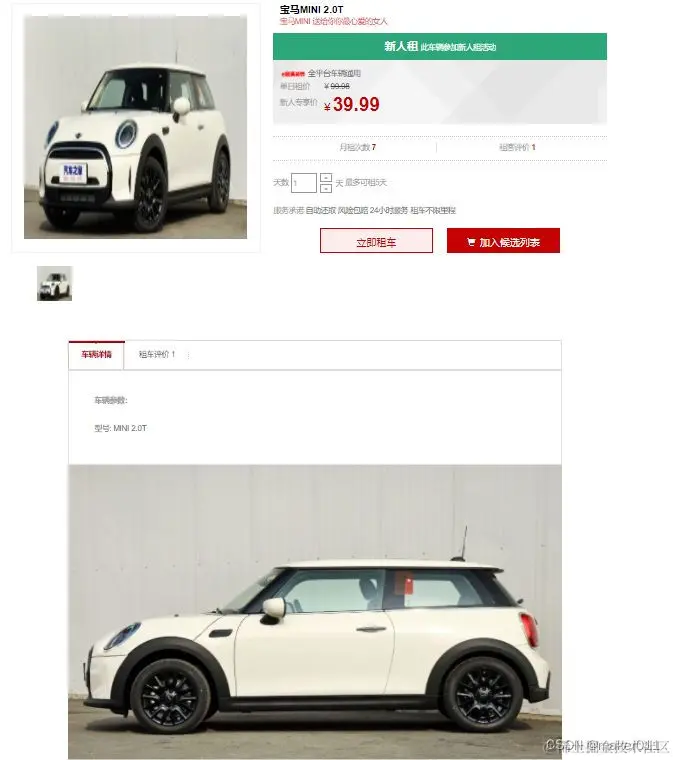The height and width of the screenshot is (760, 675).
Task: Click the green 新人租 promotion banner
Action: pos(440,47)
